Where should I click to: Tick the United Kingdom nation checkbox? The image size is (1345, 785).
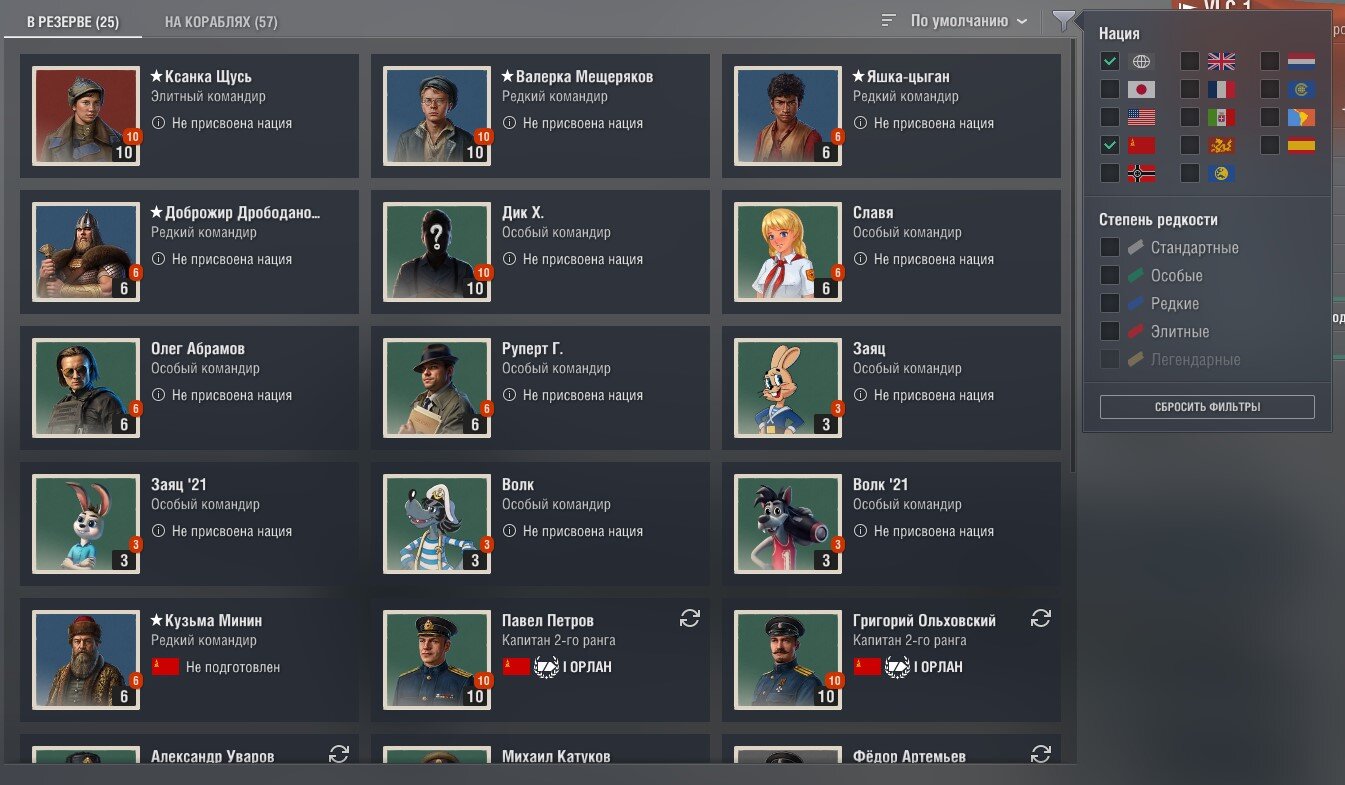(1189, 61)
